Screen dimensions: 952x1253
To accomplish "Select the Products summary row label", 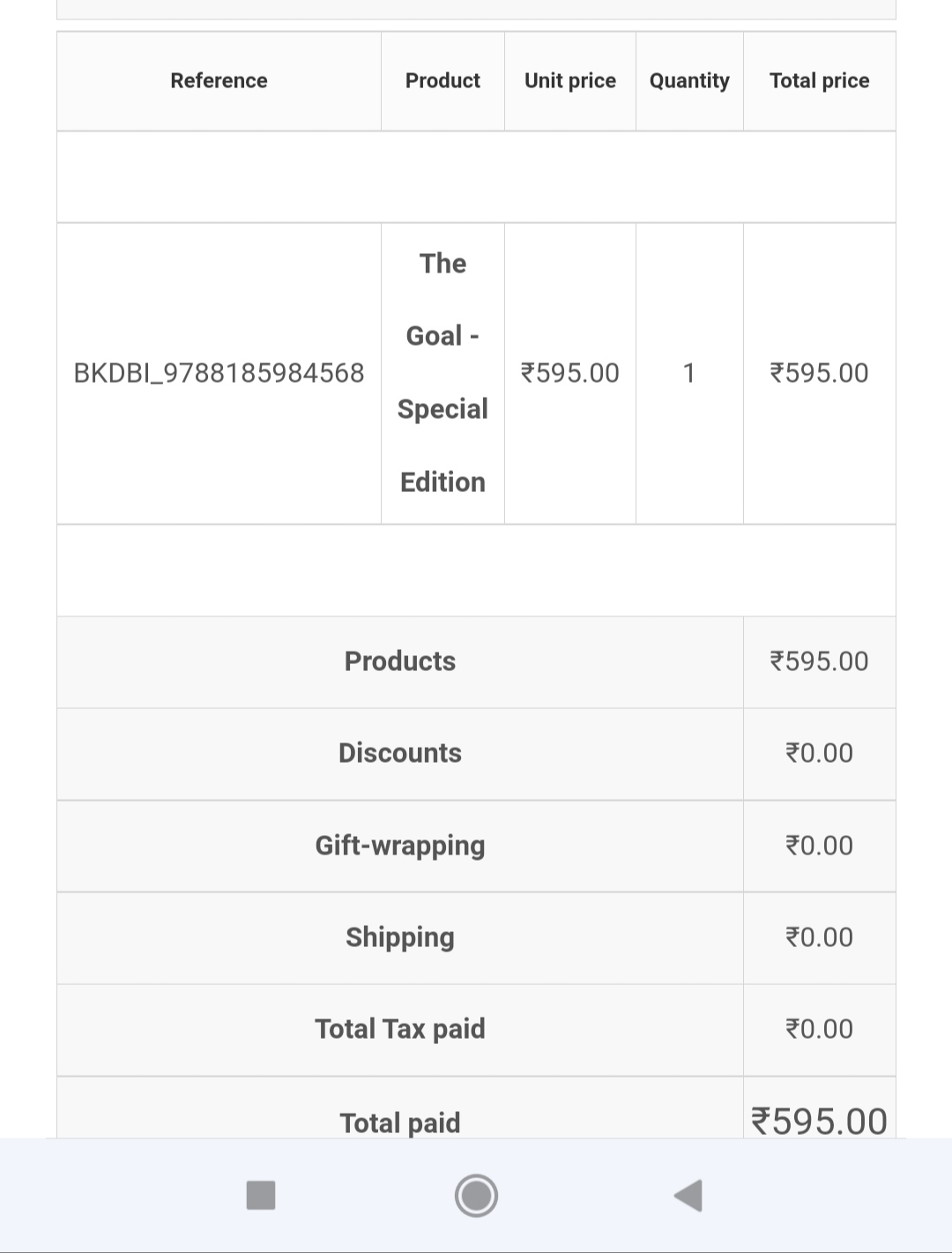I will (x=400, y=661).
